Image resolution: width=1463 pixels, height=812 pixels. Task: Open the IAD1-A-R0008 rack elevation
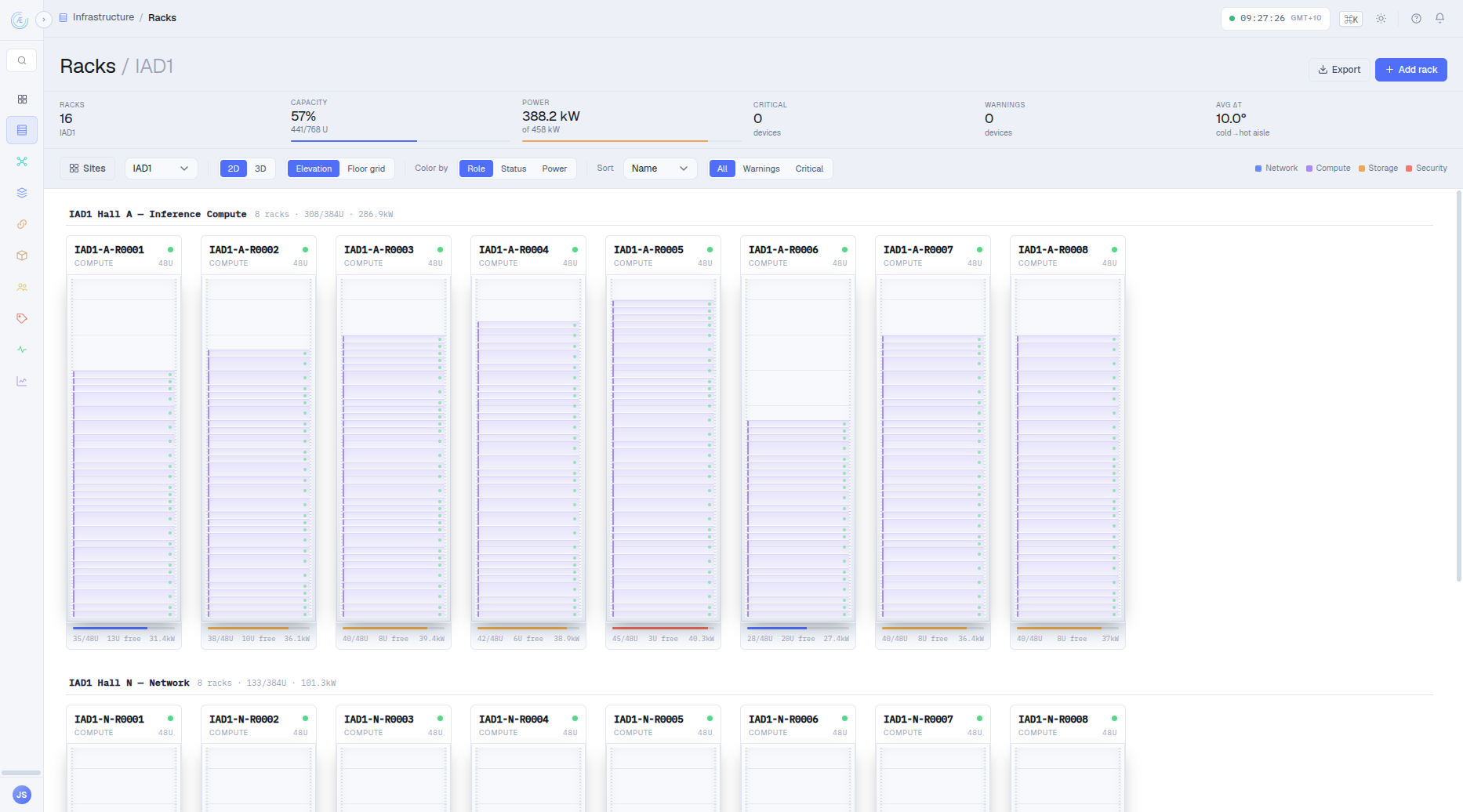click(1068, 448)
